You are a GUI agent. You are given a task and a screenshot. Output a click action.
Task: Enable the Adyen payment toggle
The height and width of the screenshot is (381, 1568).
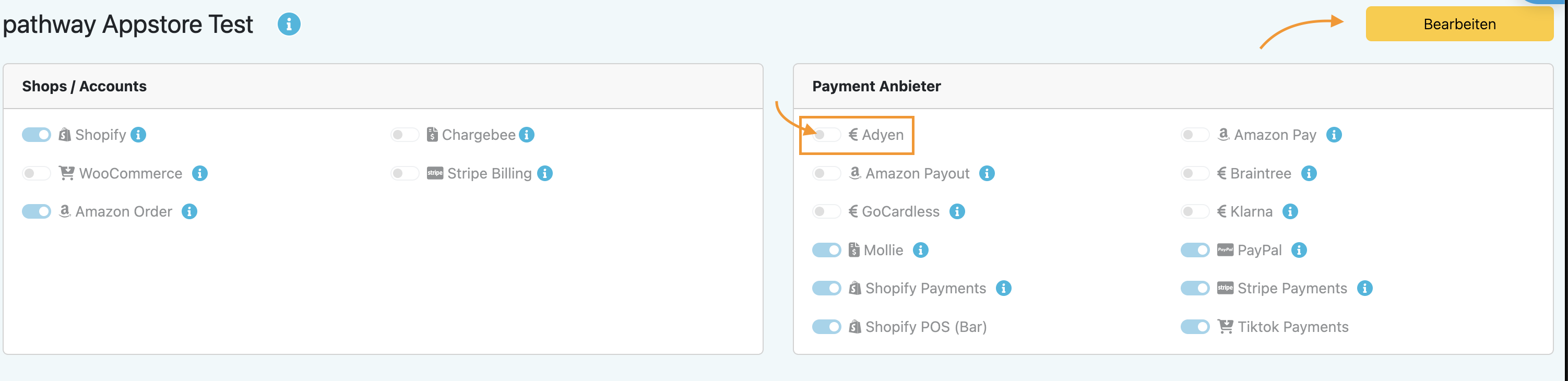[x=826, y=135]
